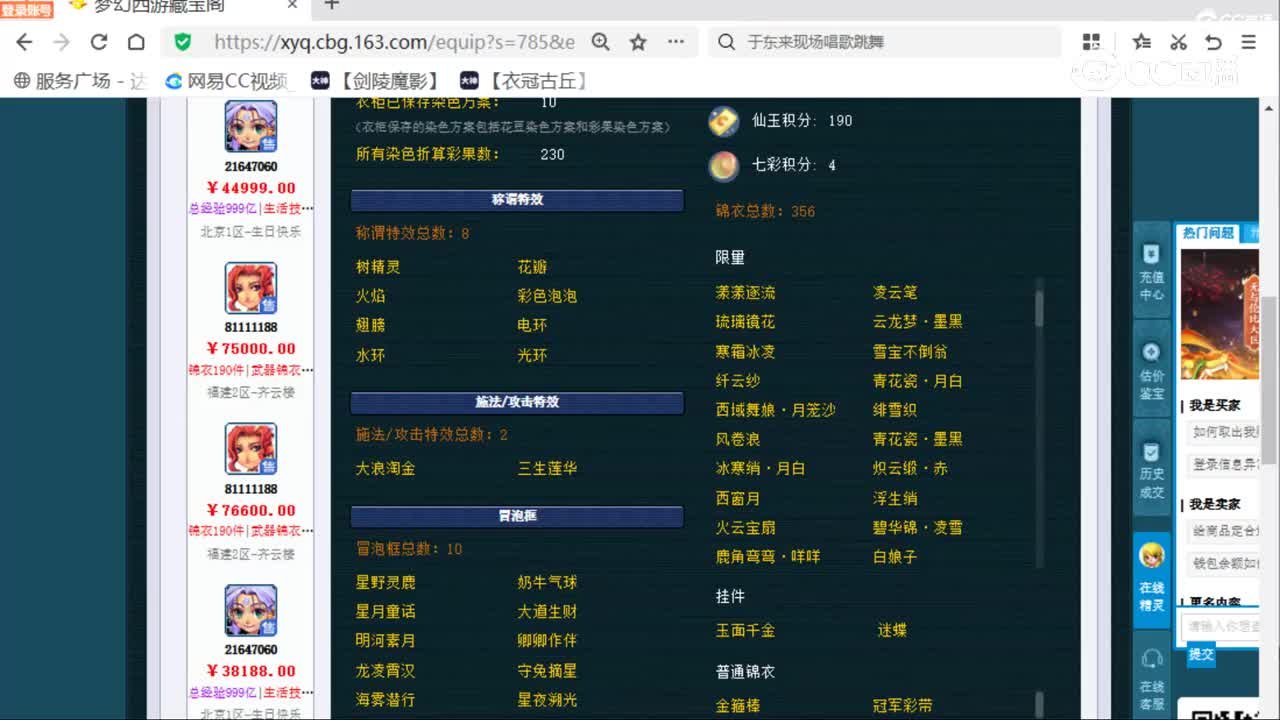Click the 仙玉积分 coin icon
This screenshot has width=1280, height=720.
[x=724, y=121]
